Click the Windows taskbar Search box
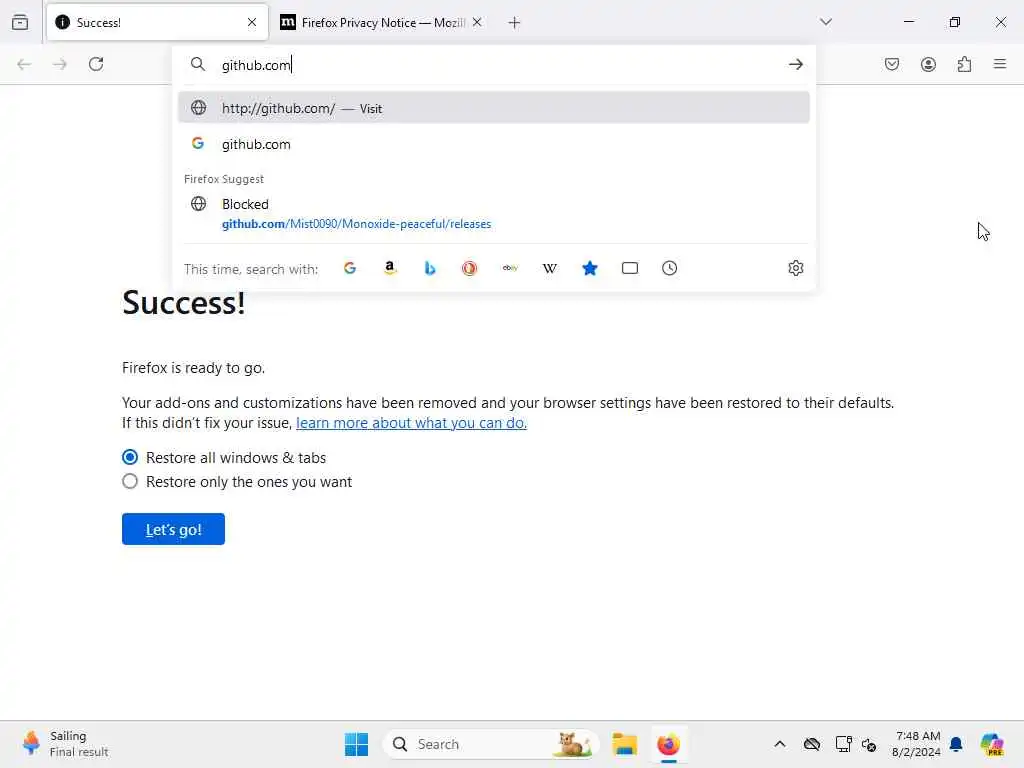 click(491, 744)
